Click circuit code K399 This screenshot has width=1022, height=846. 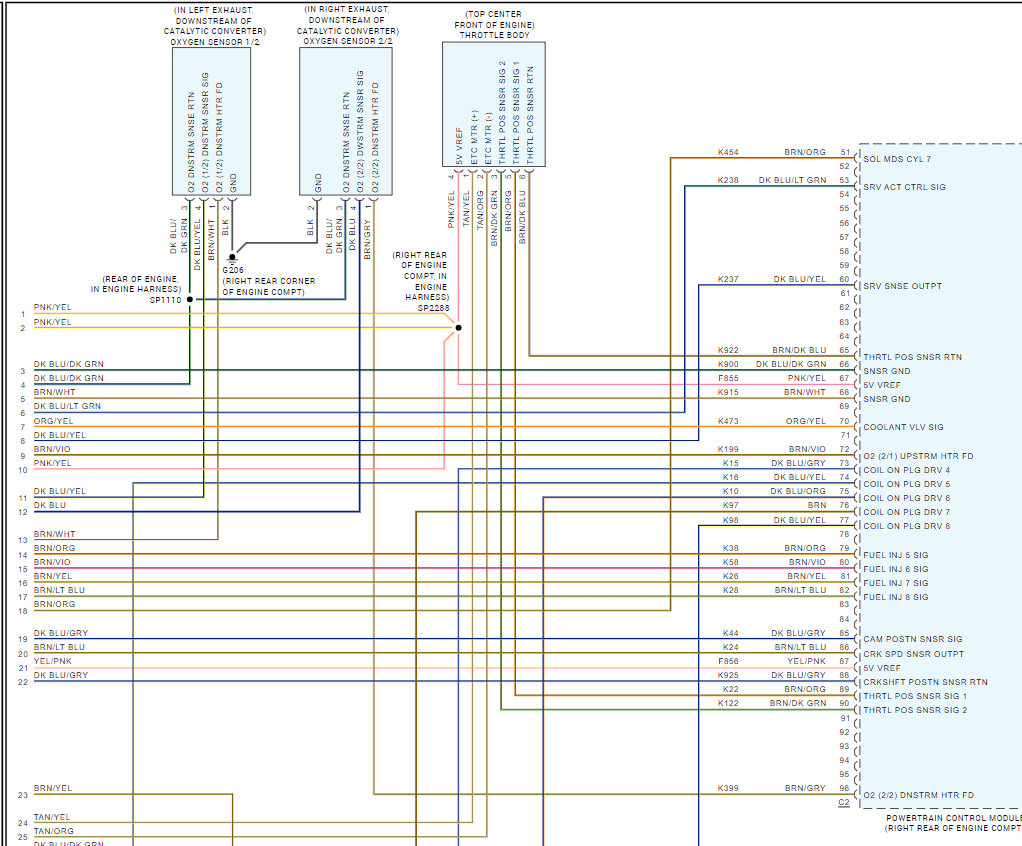coord(728,788)
